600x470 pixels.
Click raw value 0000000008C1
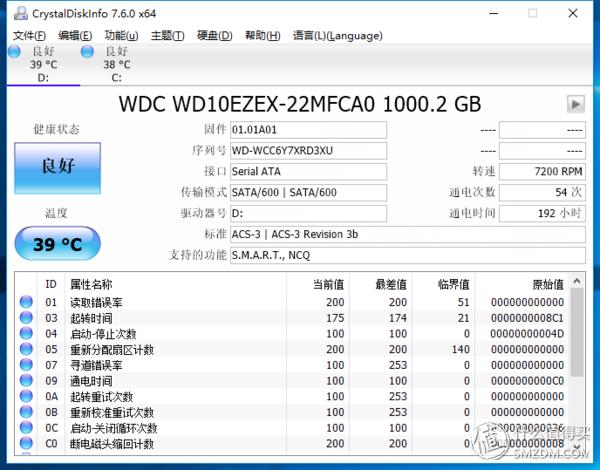[527, 318]
